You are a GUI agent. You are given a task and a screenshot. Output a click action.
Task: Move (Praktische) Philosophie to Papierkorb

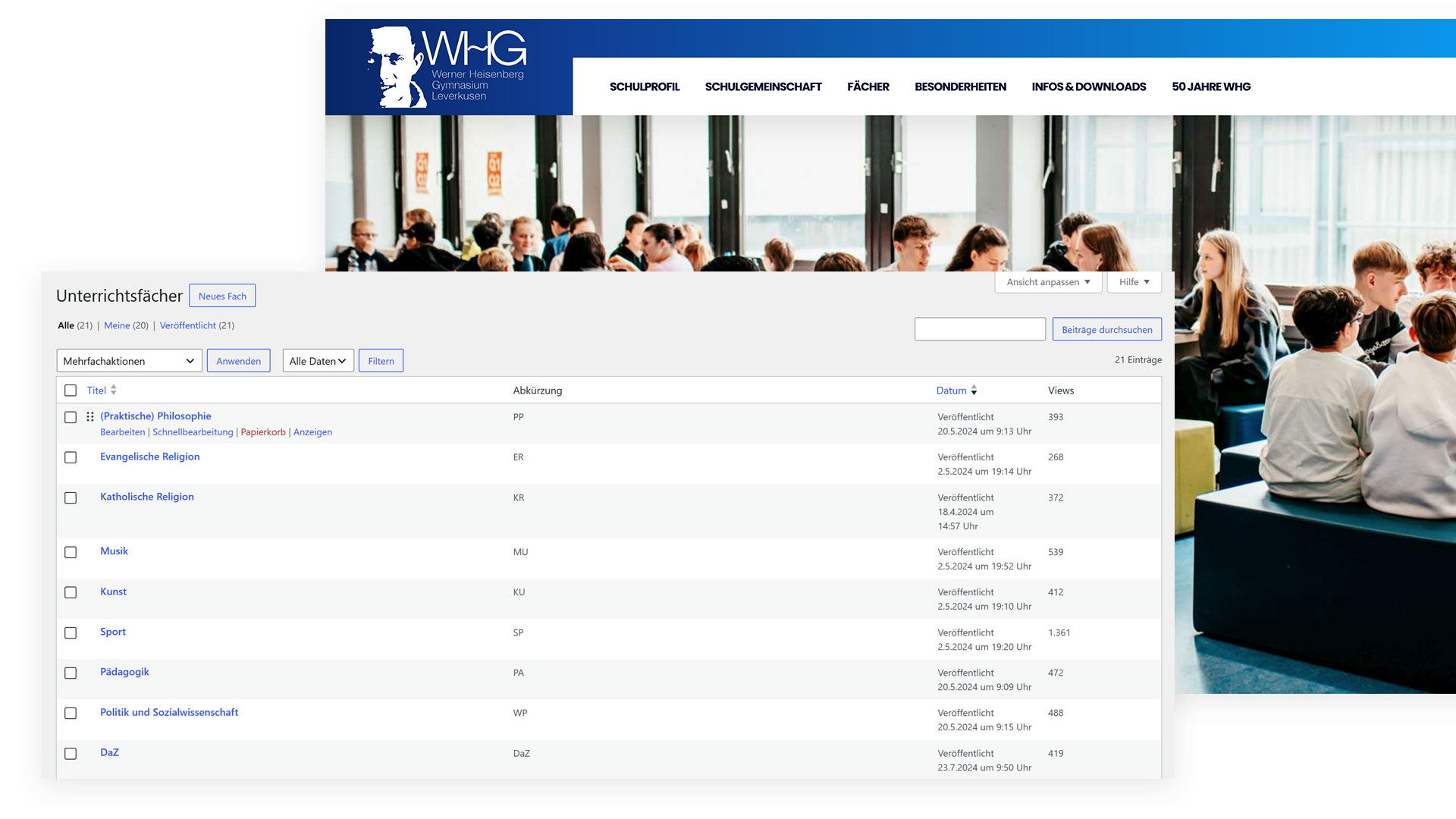(x=263, y=432)
